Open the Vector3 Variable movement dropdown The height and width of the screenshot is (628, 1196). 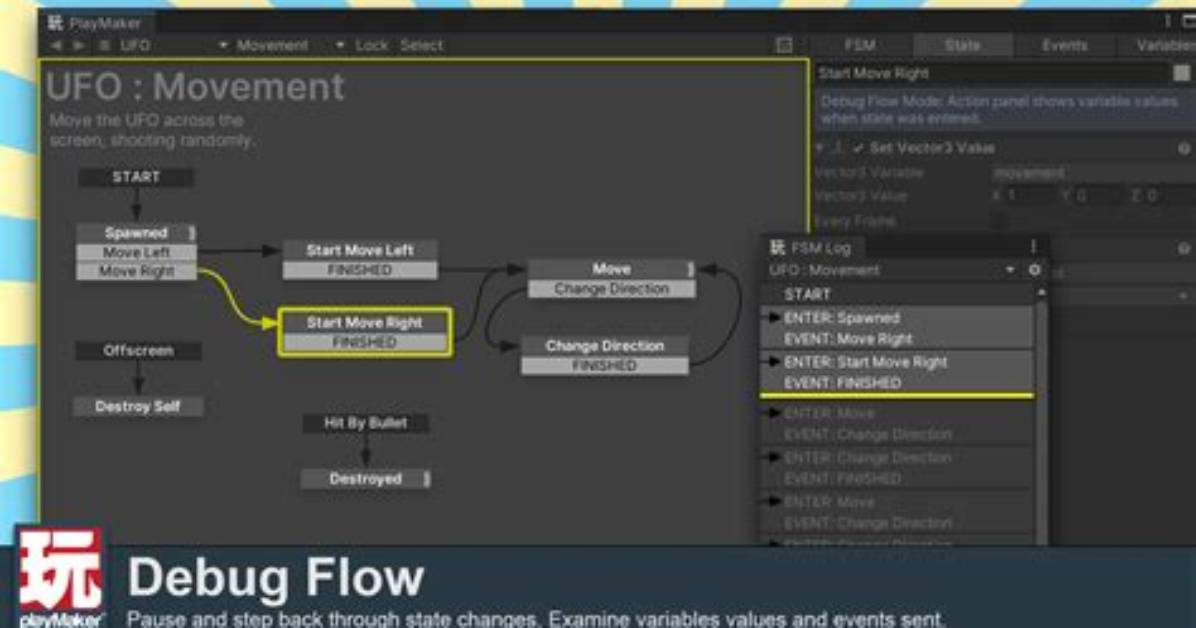pyautogui.click(x=1093, y=173)
